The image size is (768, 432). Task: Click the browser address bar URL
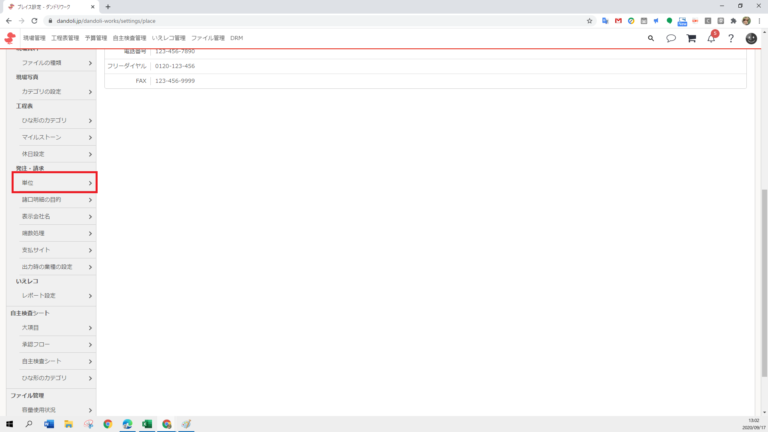pos(106,21)
